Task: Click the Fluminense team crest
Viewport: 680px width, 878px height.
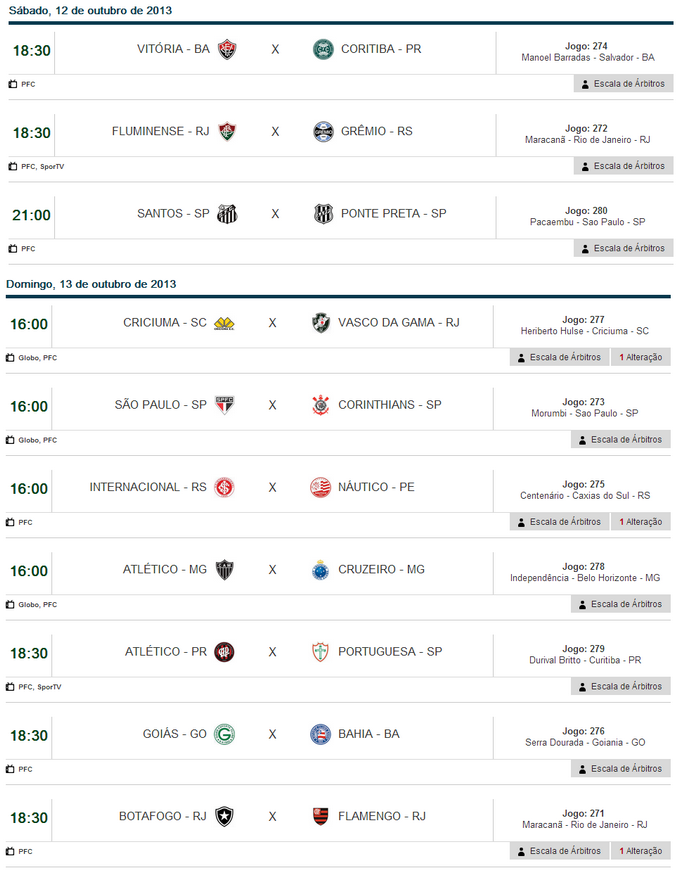Action: point(227,131)
